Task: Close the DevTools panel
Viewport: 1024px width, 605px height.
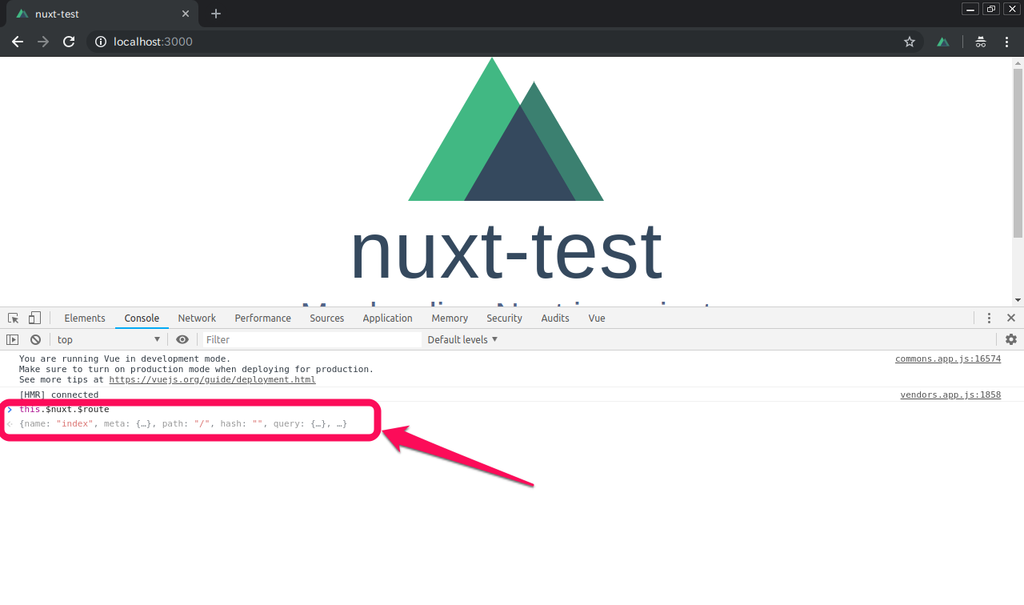Action: pos(1011,318)
